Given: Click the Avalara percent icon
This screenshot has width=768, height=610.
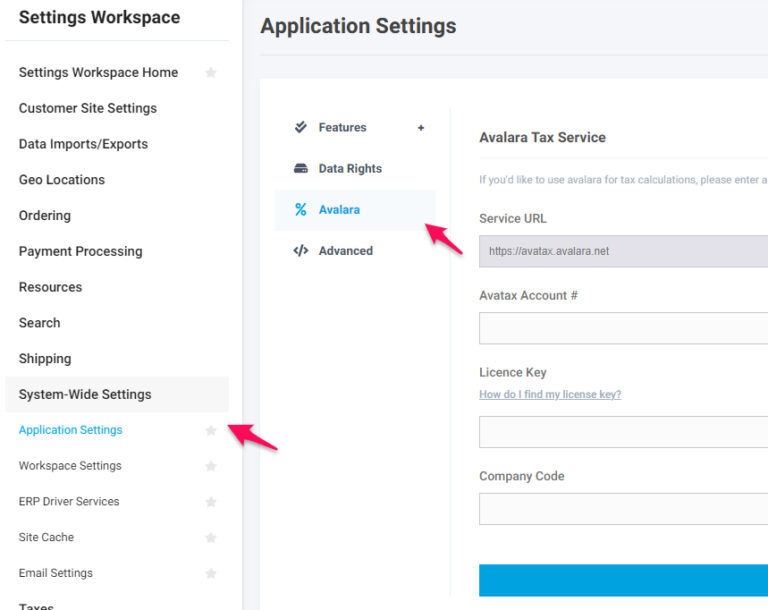Looking at the screenshot, I should tap(301, 210).
